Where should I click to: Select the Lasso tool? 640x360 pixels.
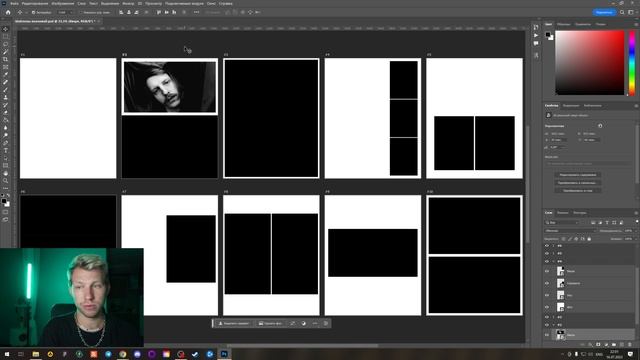pos(5,44)
